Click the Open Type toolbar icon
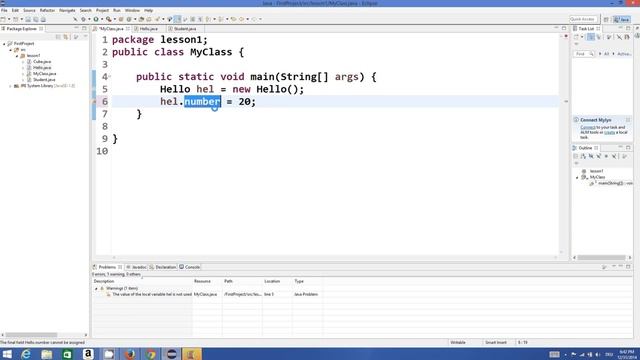Viewport: 640px width, 360px height. point(141,19)
